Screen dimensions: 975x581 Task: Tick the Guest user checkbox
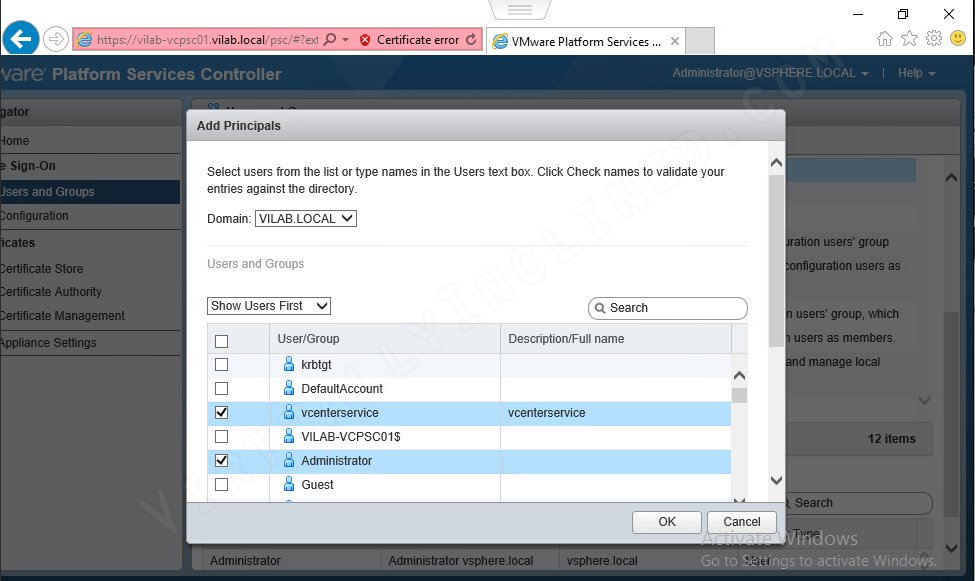[221, 485]
